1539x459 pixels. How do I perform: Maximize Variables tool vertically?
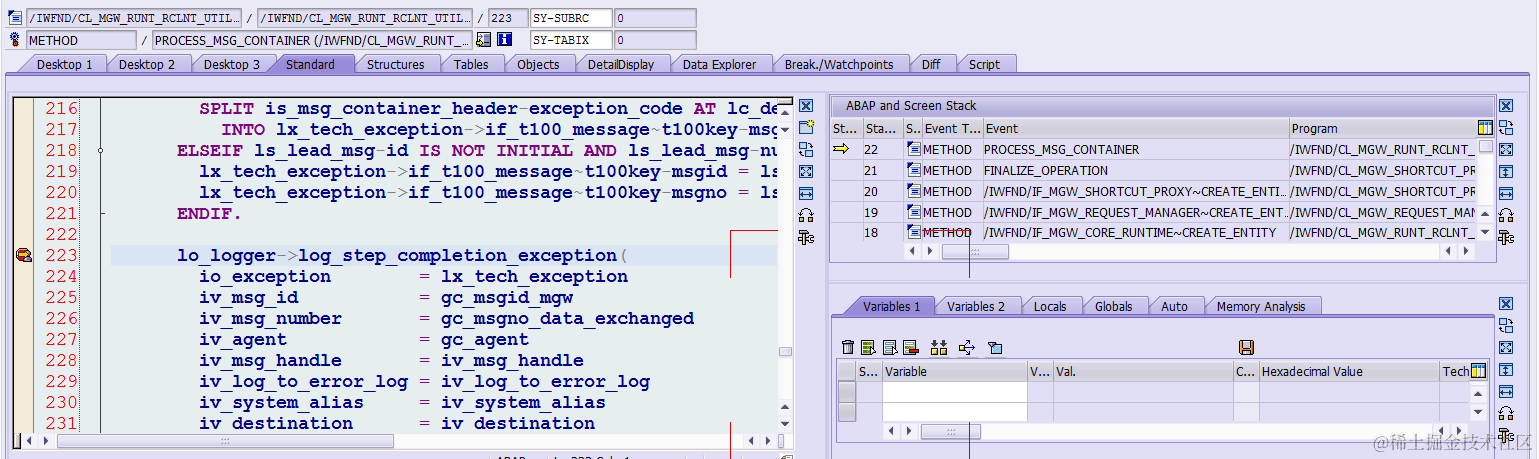pos(1507,369)
